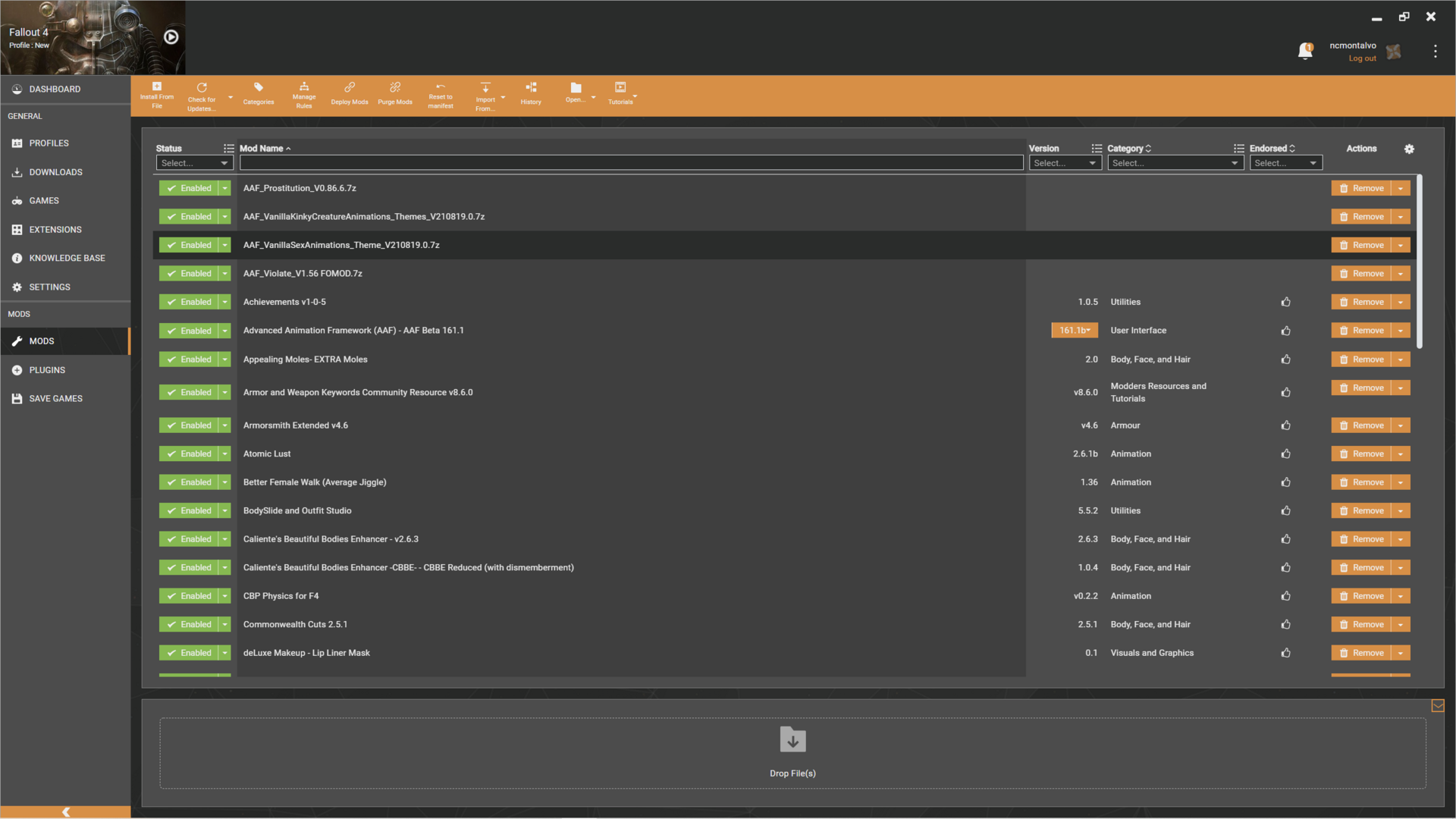
Task: Open notifications bell icon
Action: [1305, 51]
